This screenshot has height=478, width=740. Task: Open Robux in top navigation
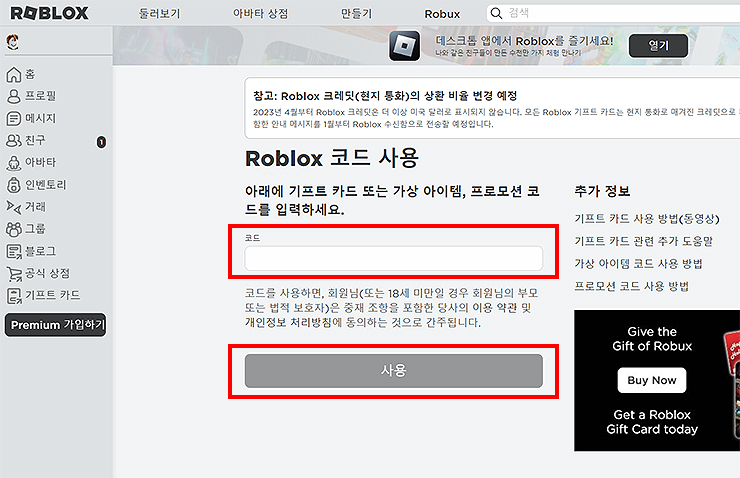click(442, 14)
